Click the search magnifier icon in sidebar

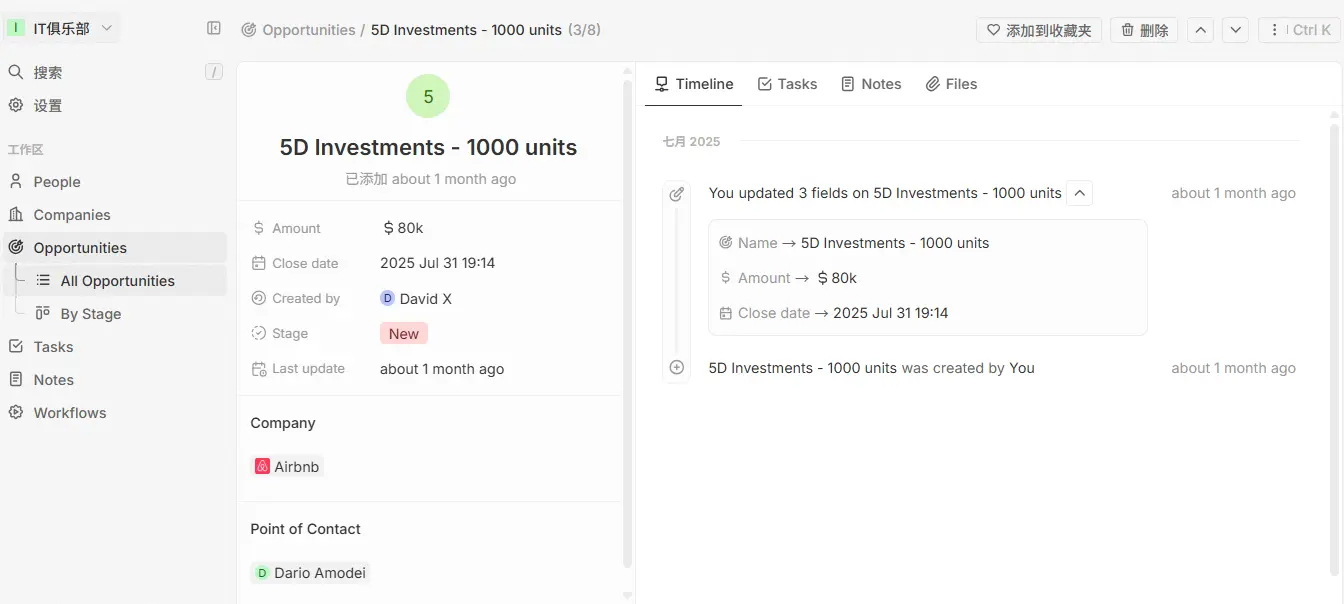click(x=16, y=72)
